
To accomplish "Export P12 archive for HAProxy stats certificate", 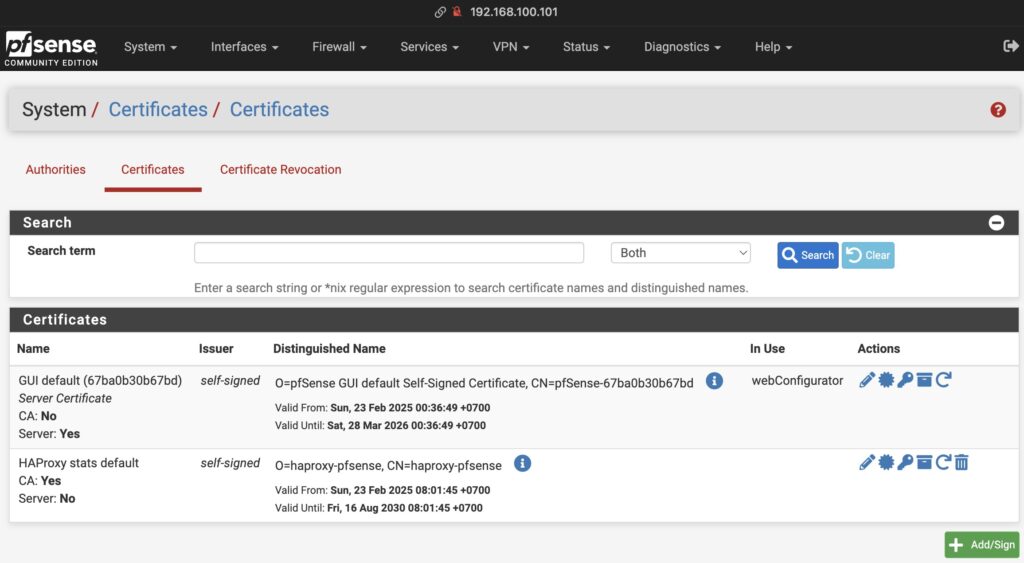I will coord(924,462).
